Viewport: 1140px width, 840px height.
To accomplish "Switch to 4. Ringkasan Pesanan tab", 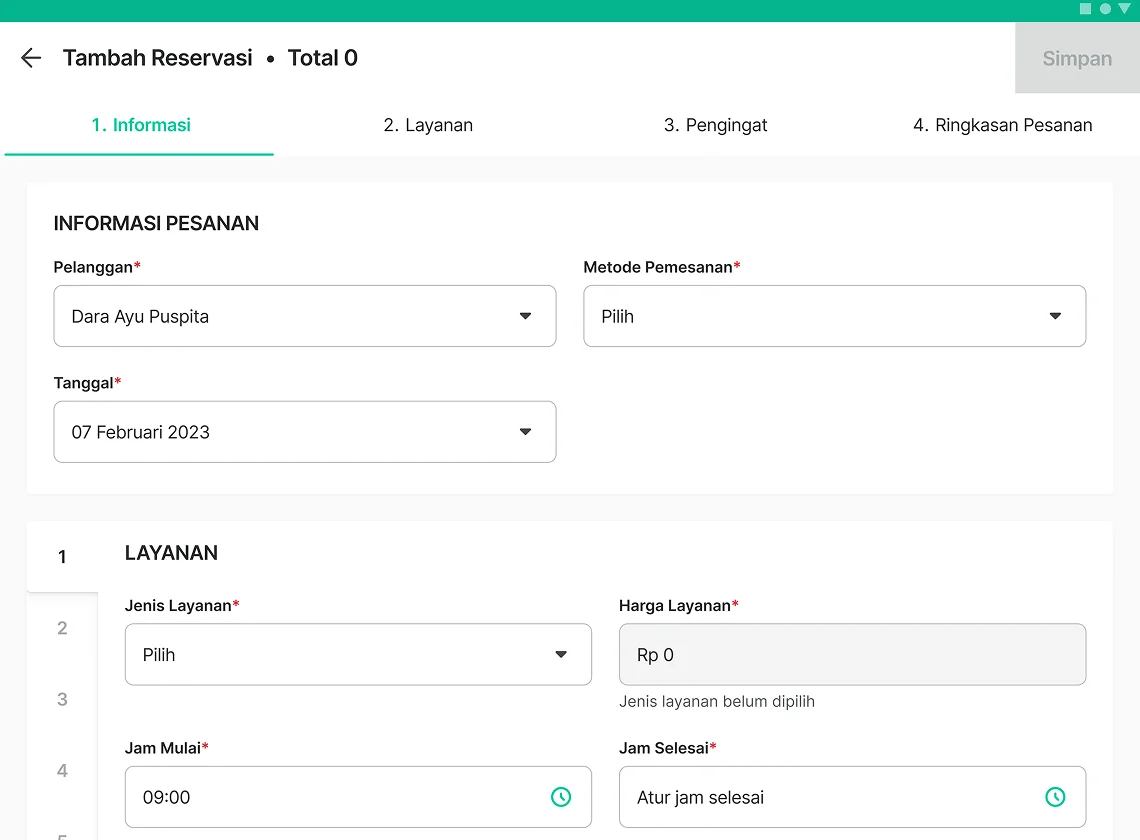I will point(1002,125).
